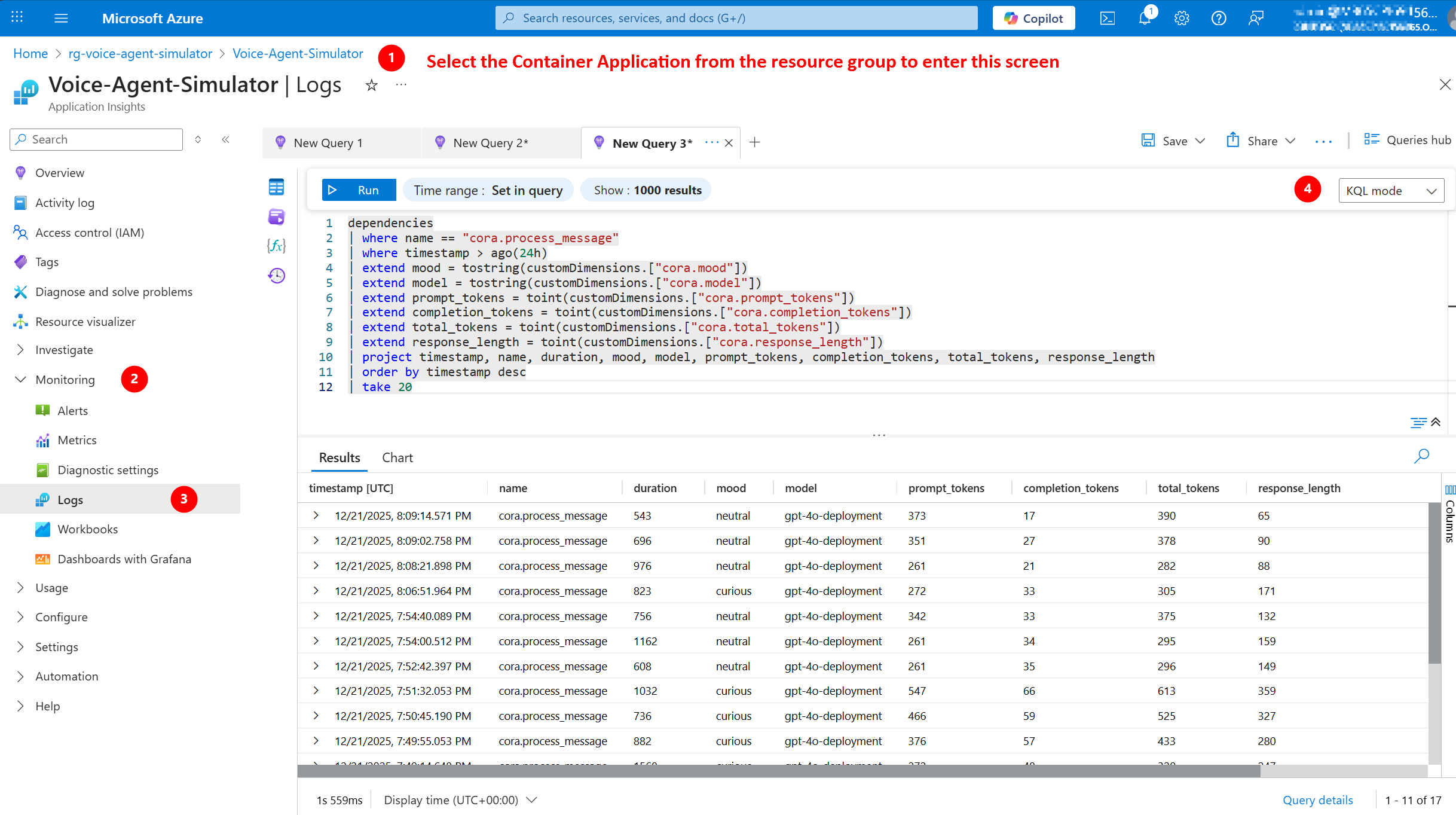Viewport: 1456px width, 815px height.
Task: Star Voice-Agent-Simulator as favorite
Action: point(371,85)
